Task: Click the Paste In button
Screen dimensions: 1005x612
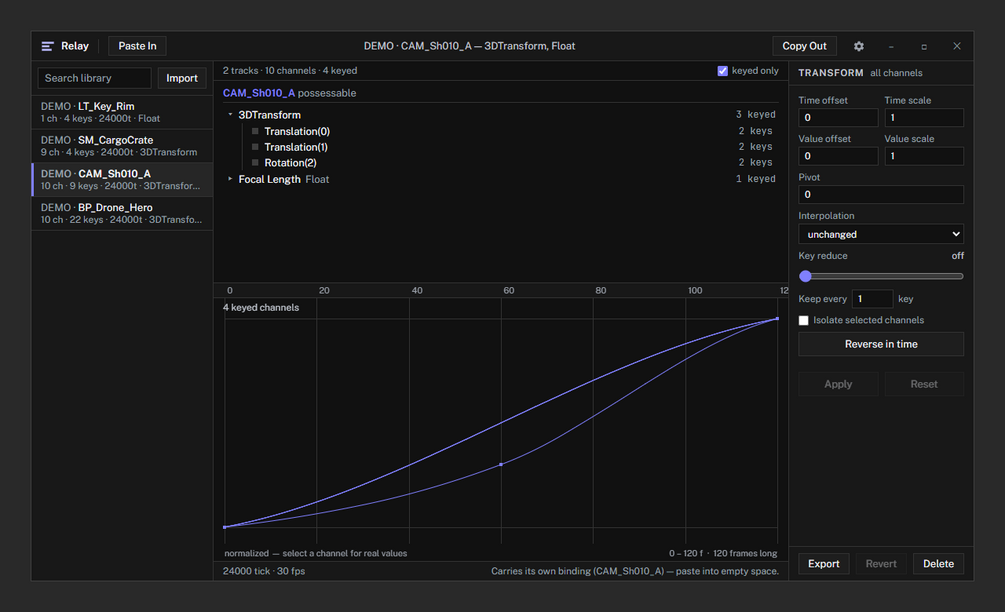Action: 137,46
